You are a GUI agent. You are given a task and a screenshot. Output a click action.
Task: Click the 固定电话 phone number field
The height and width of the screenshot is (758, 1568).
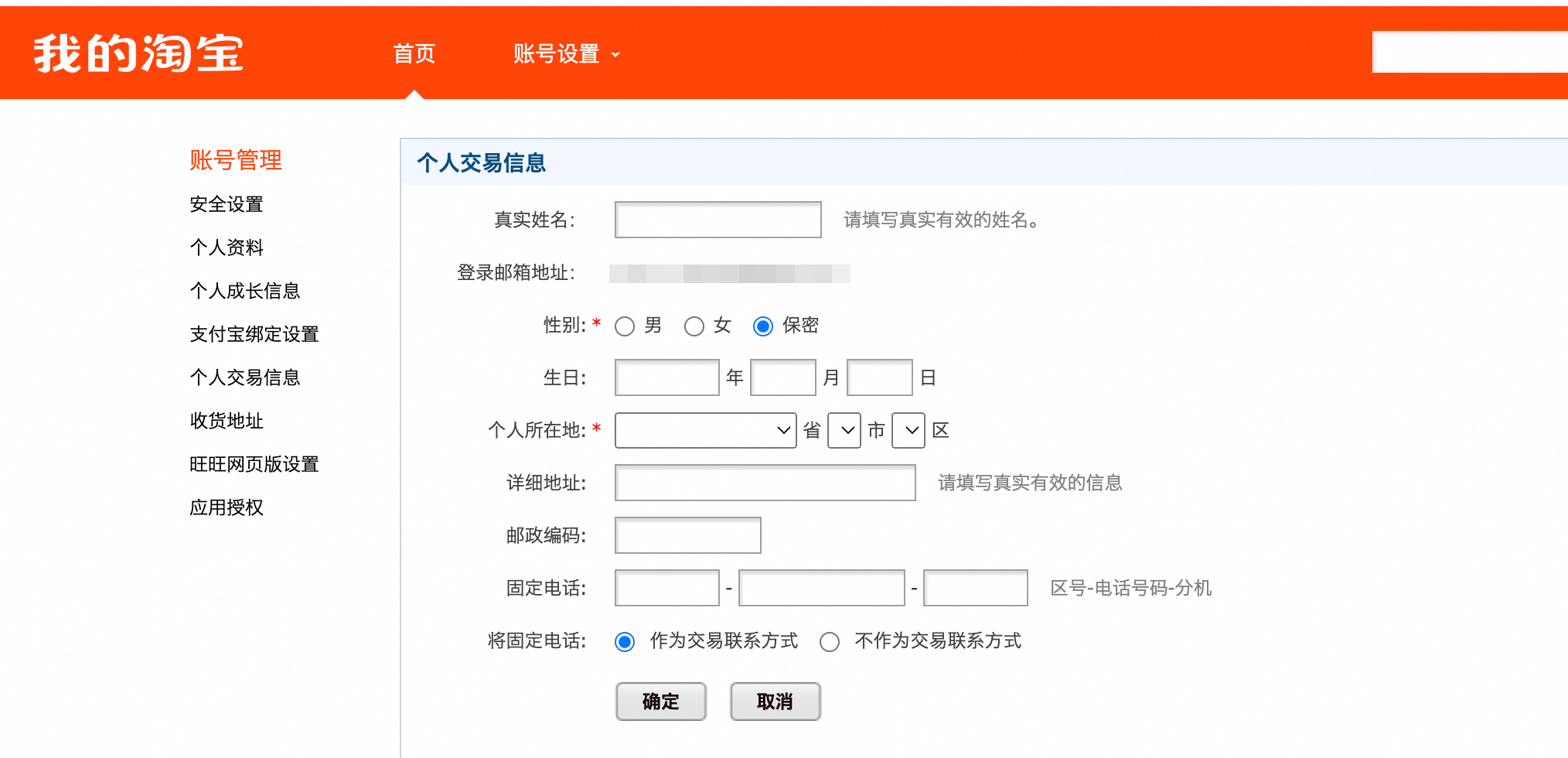tap(821, 588)
